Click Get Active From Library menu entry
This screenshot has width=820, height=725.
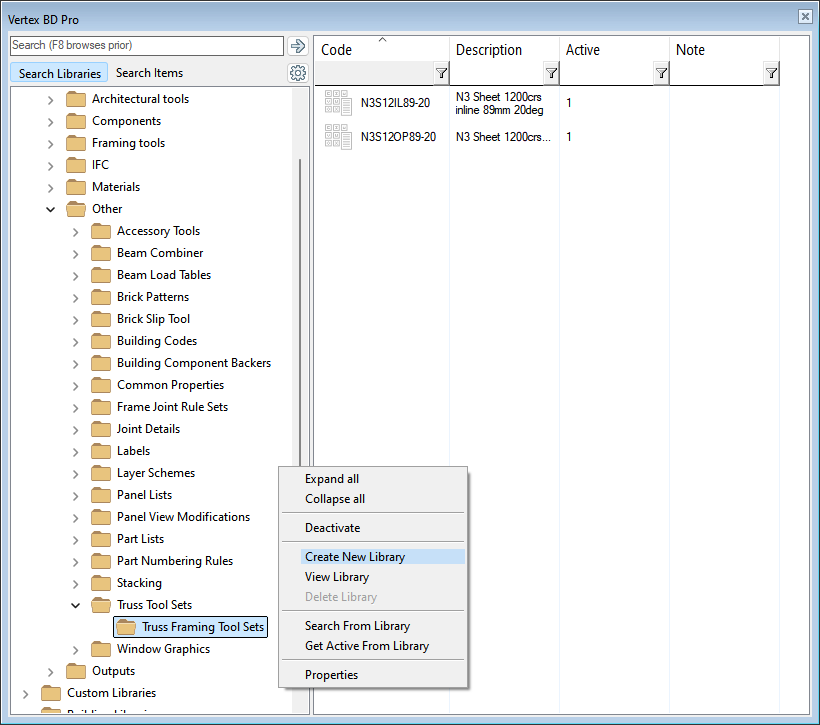[366, 646]
